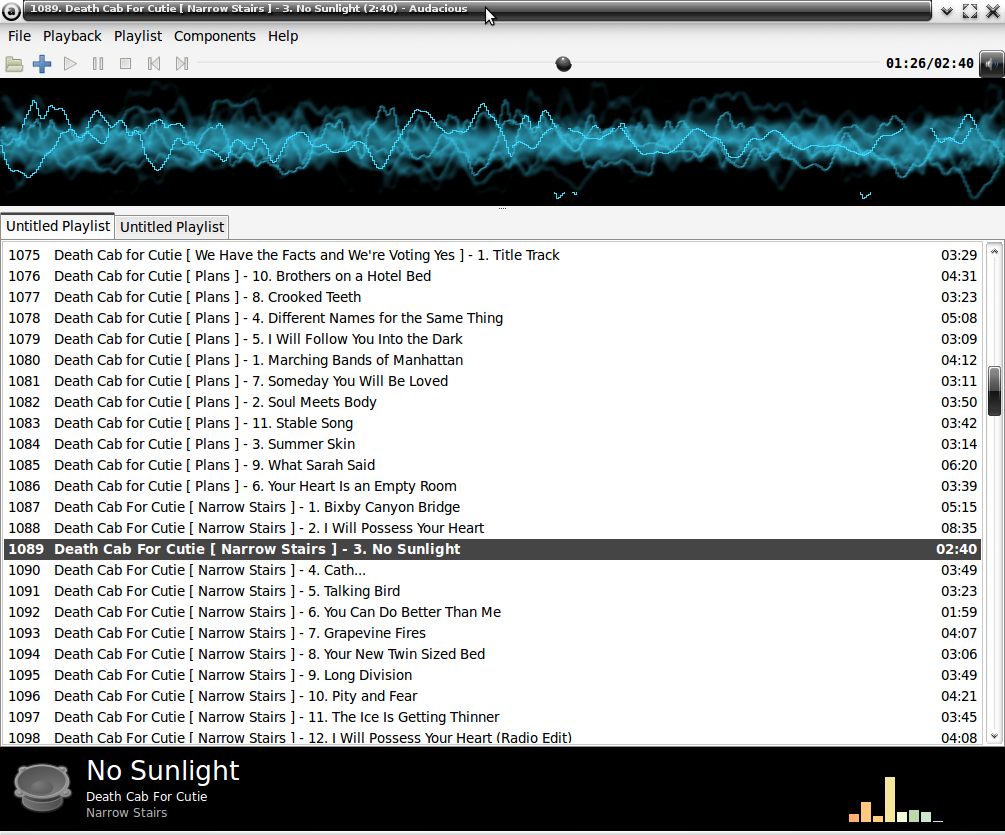Select track 1090 Cath...
1005x835 pixels.
point(492,570)
